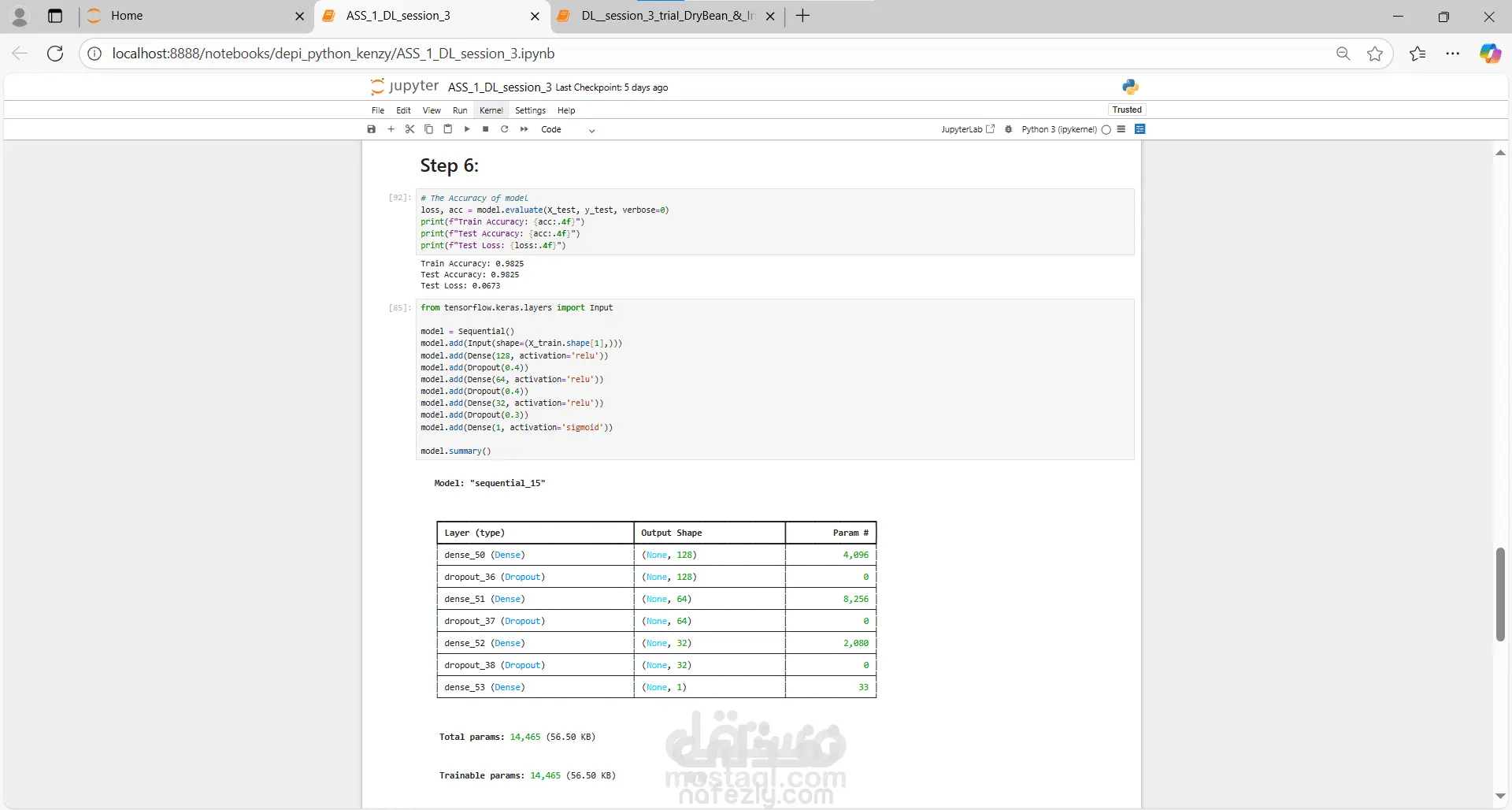The width and height of the screenshot is (1512, 810).
Task: Click the Param # column header
Action: point(850,533)
